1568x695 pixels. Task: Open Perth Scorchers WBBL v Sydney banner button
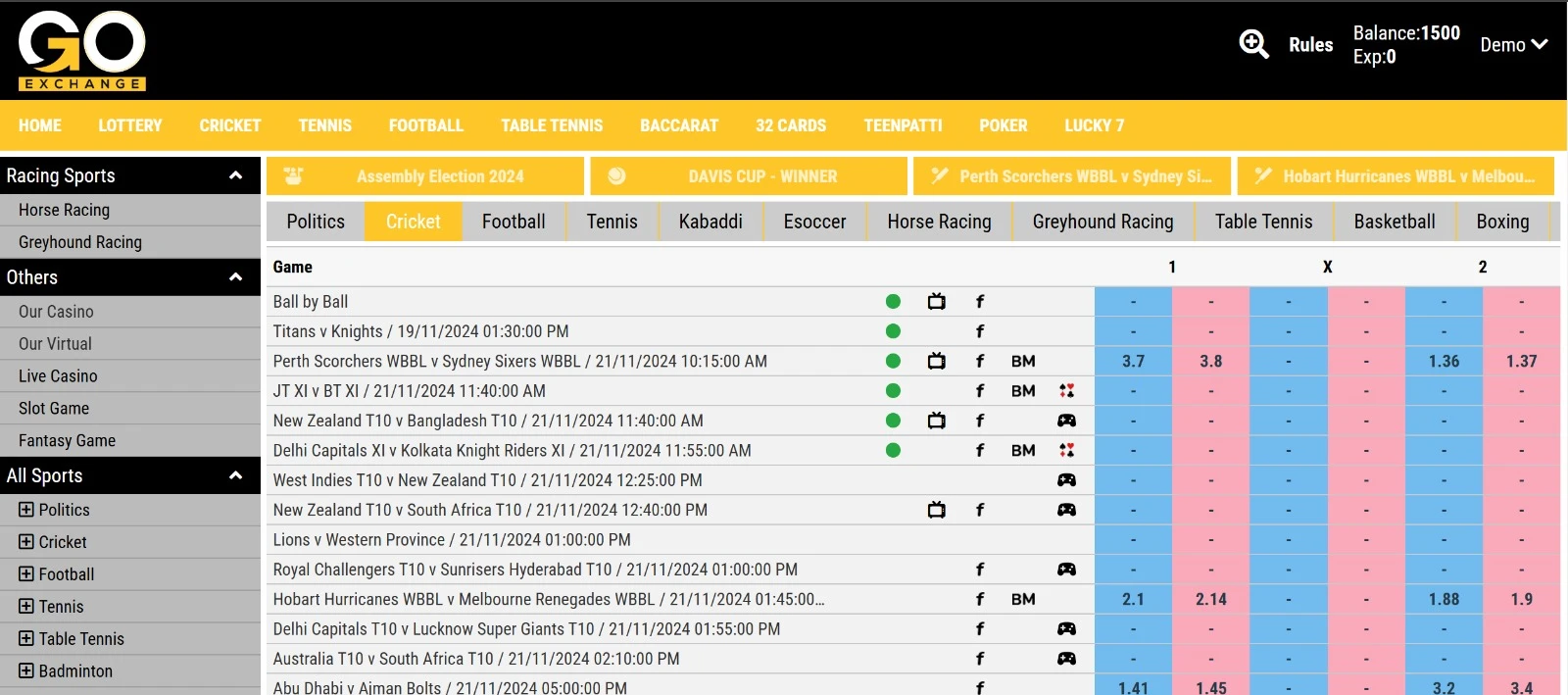[x=1072, y=176]
